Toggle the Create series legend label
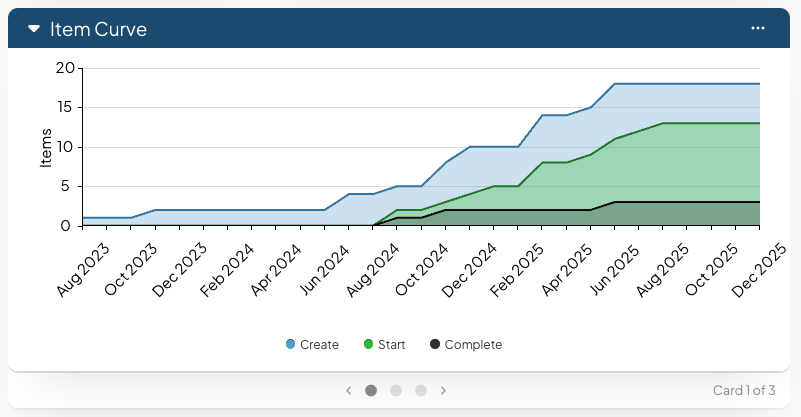 pos(319,345)
